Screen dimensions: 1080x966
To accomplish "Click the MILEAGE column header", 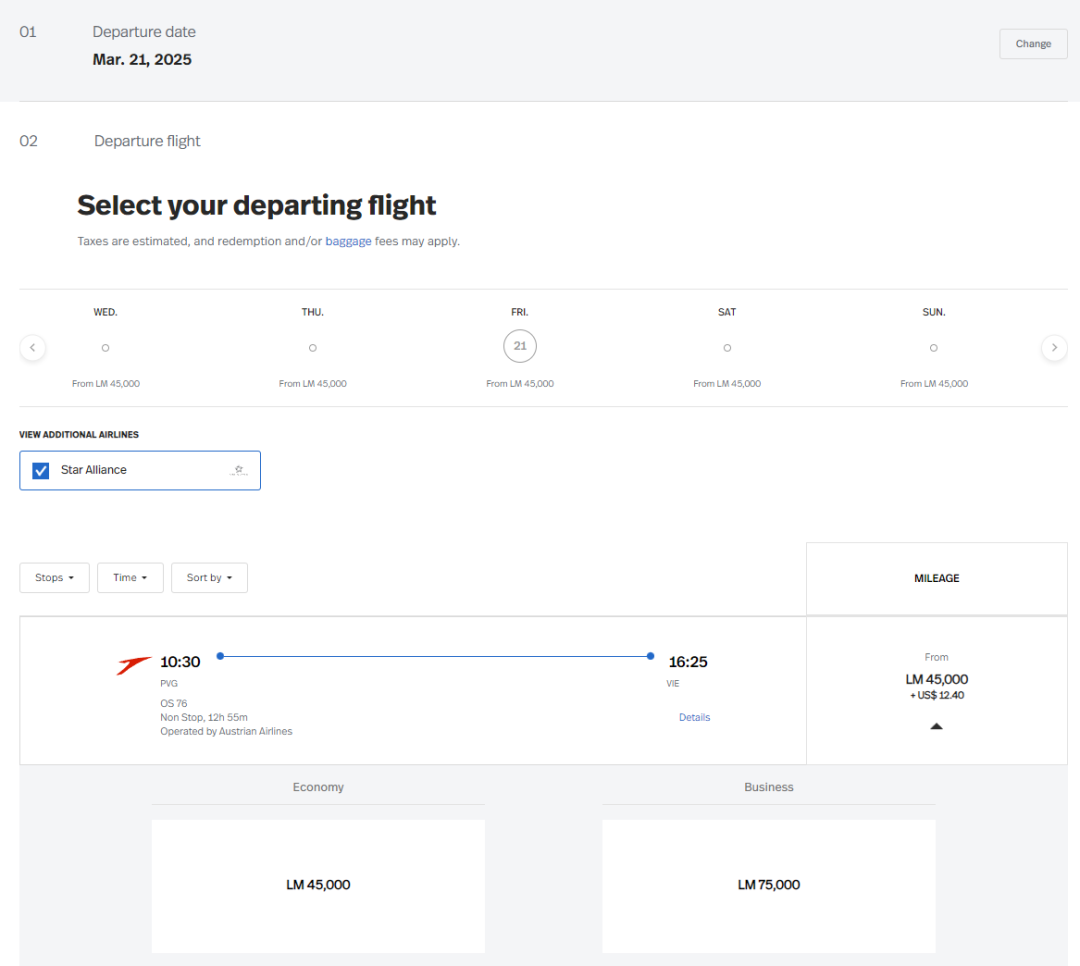I will coord(936,578).
